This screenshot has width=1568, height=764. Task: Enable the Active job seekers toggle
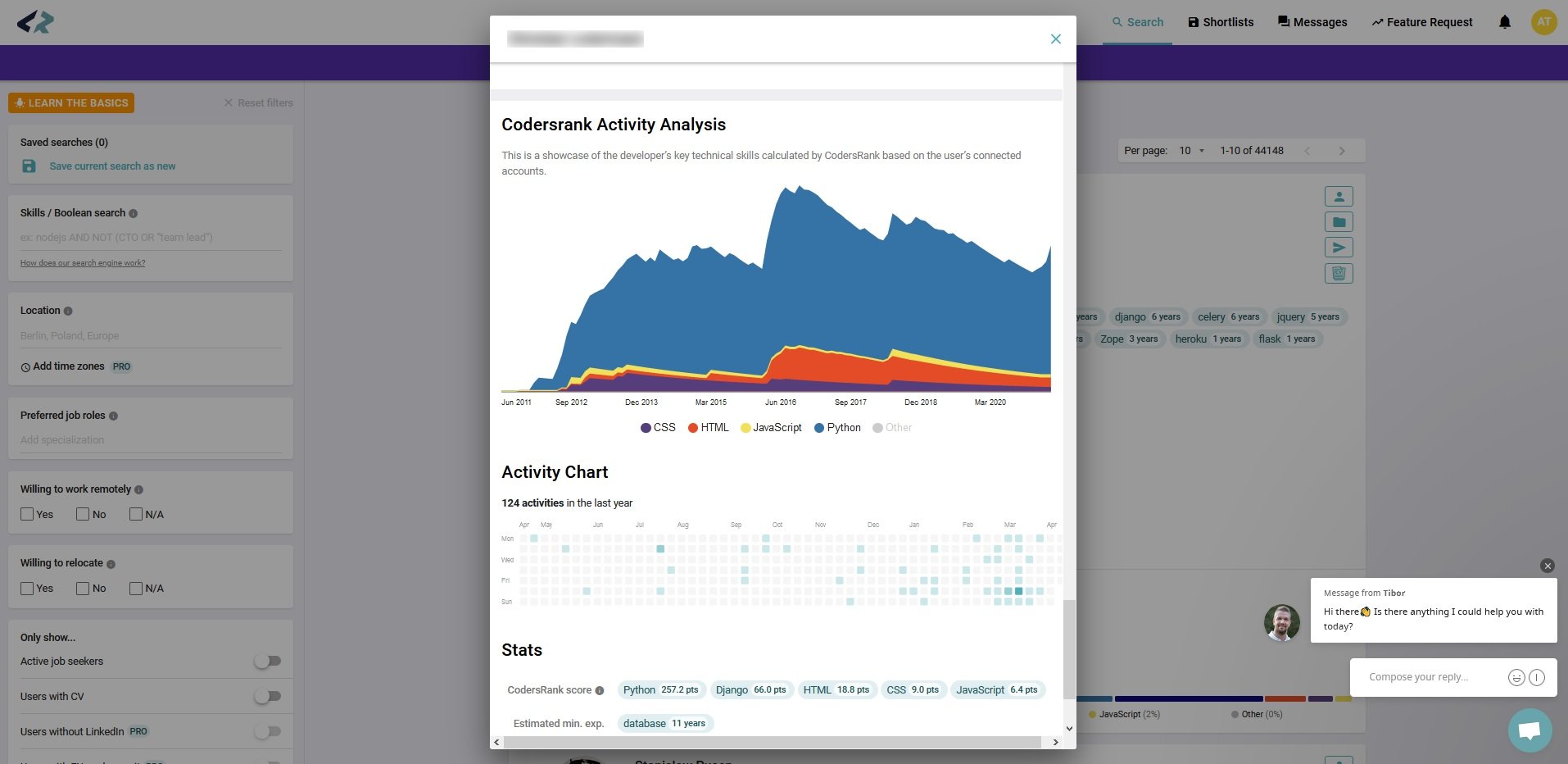tap(269, 661)
